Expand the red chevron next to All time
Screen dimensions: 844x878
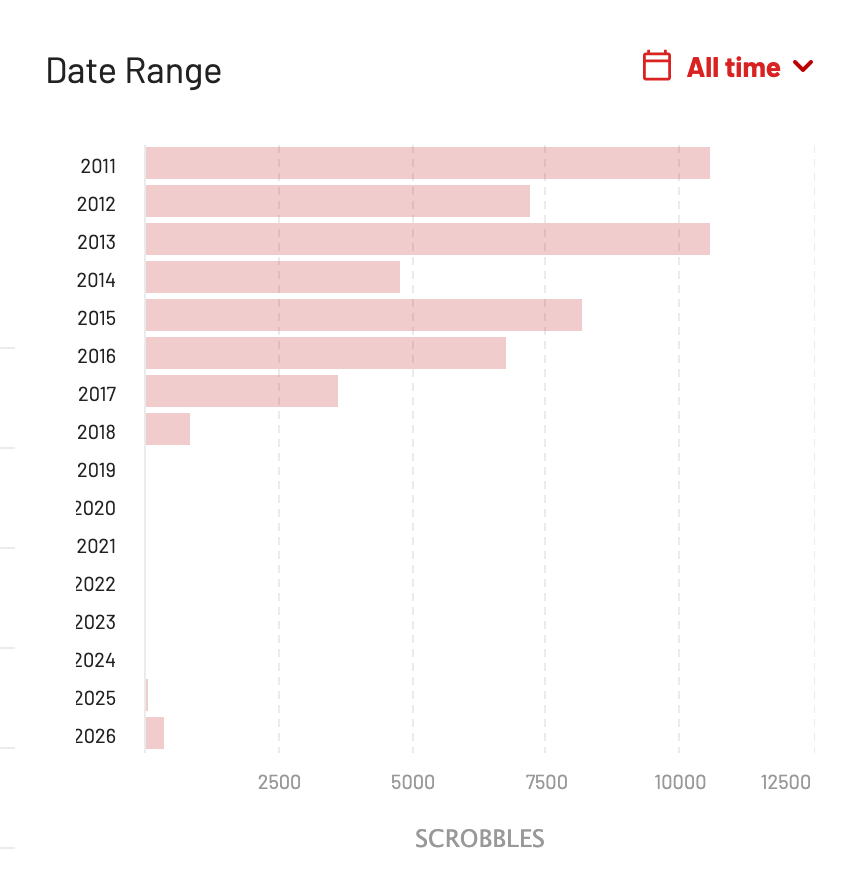coord(803,67)
